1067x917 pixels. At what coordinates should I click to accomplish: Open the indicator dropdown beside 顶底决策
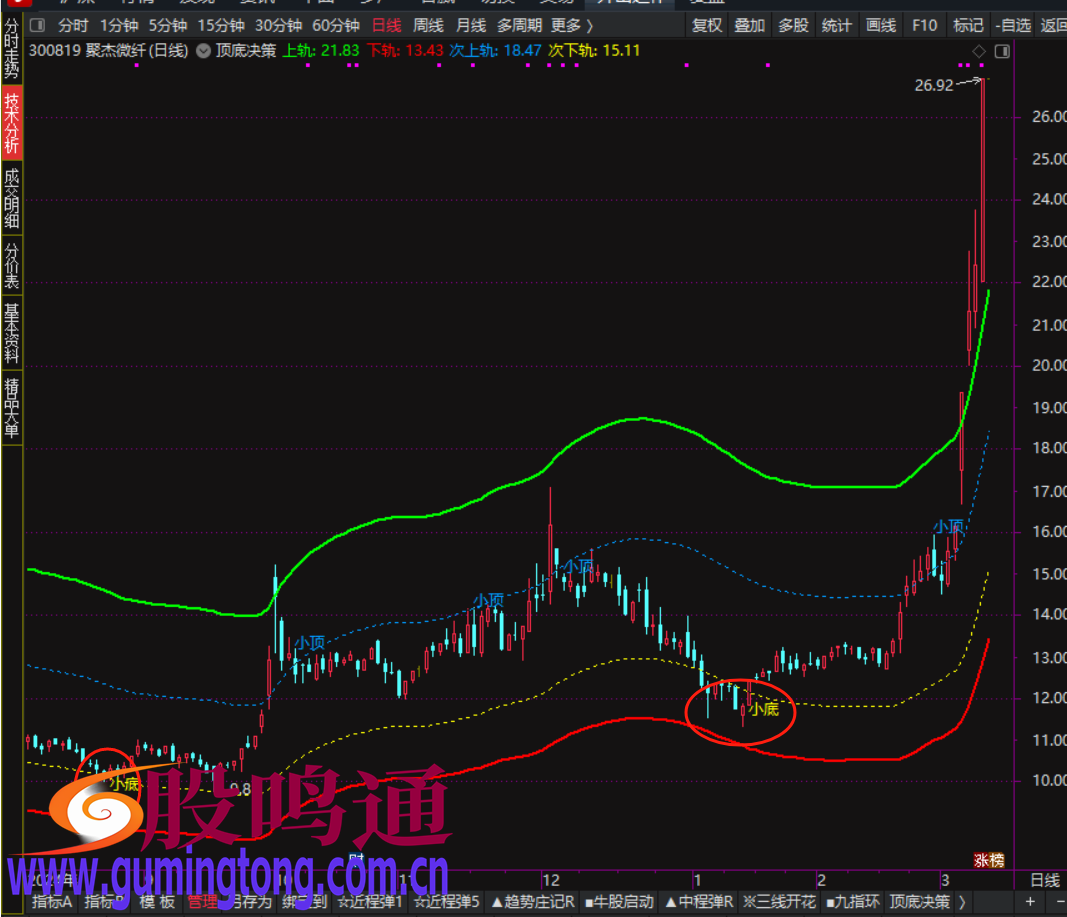pyautogui.click(x=204, y=51)
